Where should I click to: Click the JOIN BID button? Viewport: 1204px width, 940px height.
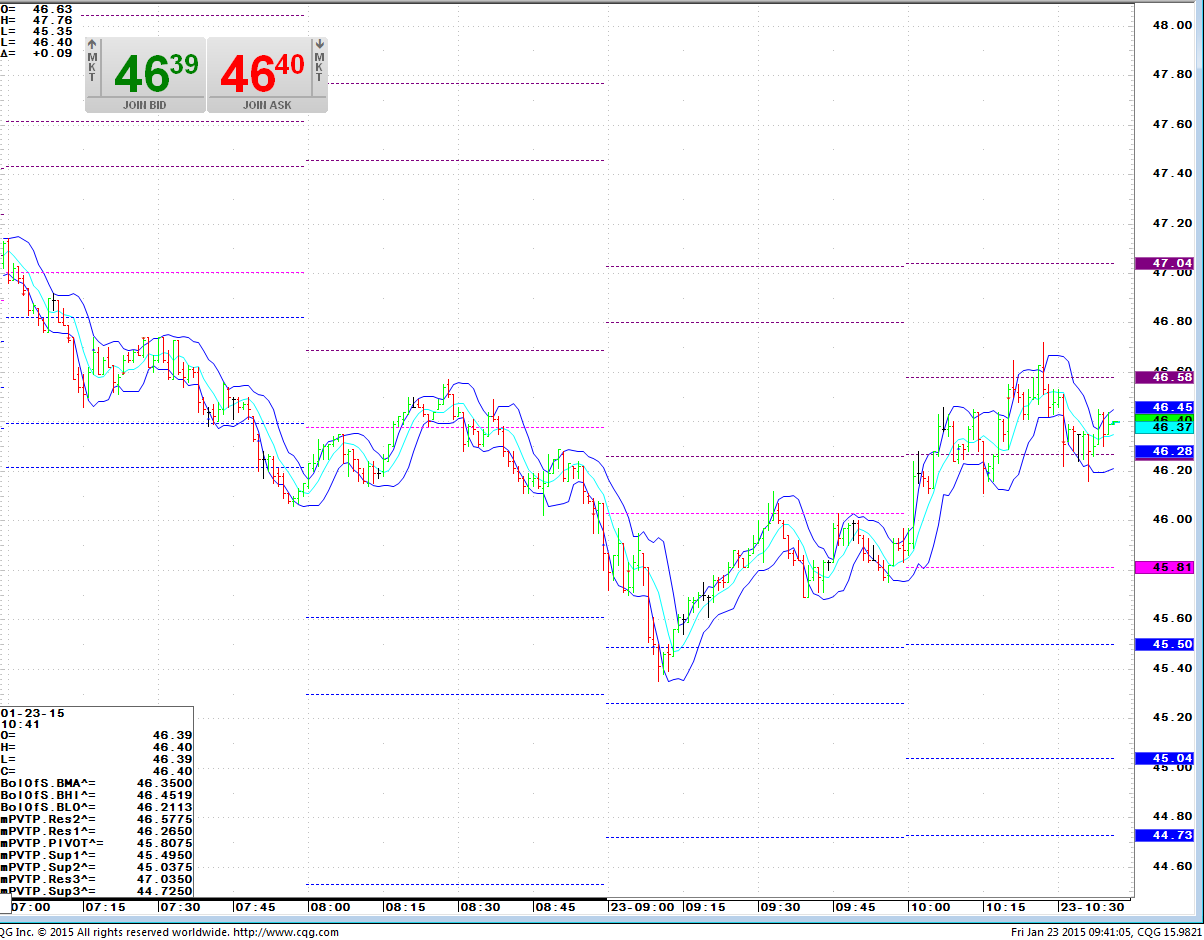[x=145, y=105]
